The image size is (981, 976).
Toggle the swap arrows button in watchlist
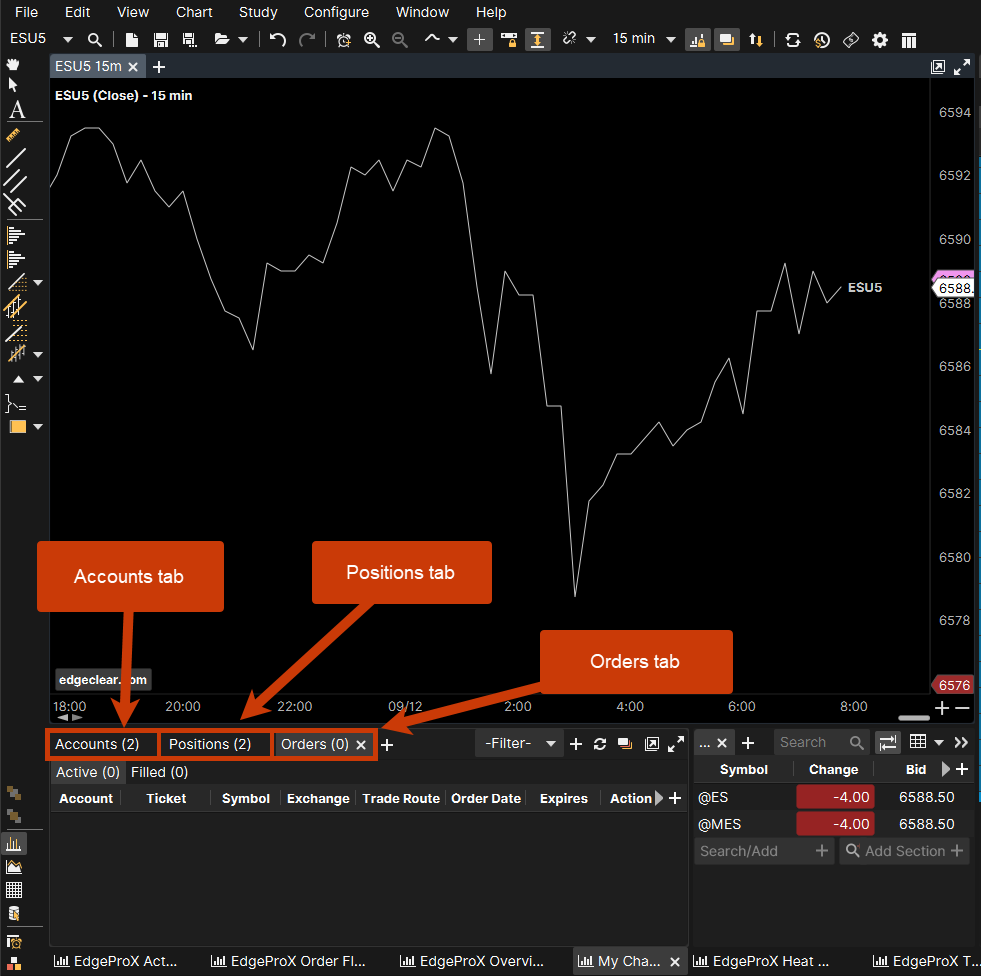coord(887,742)
